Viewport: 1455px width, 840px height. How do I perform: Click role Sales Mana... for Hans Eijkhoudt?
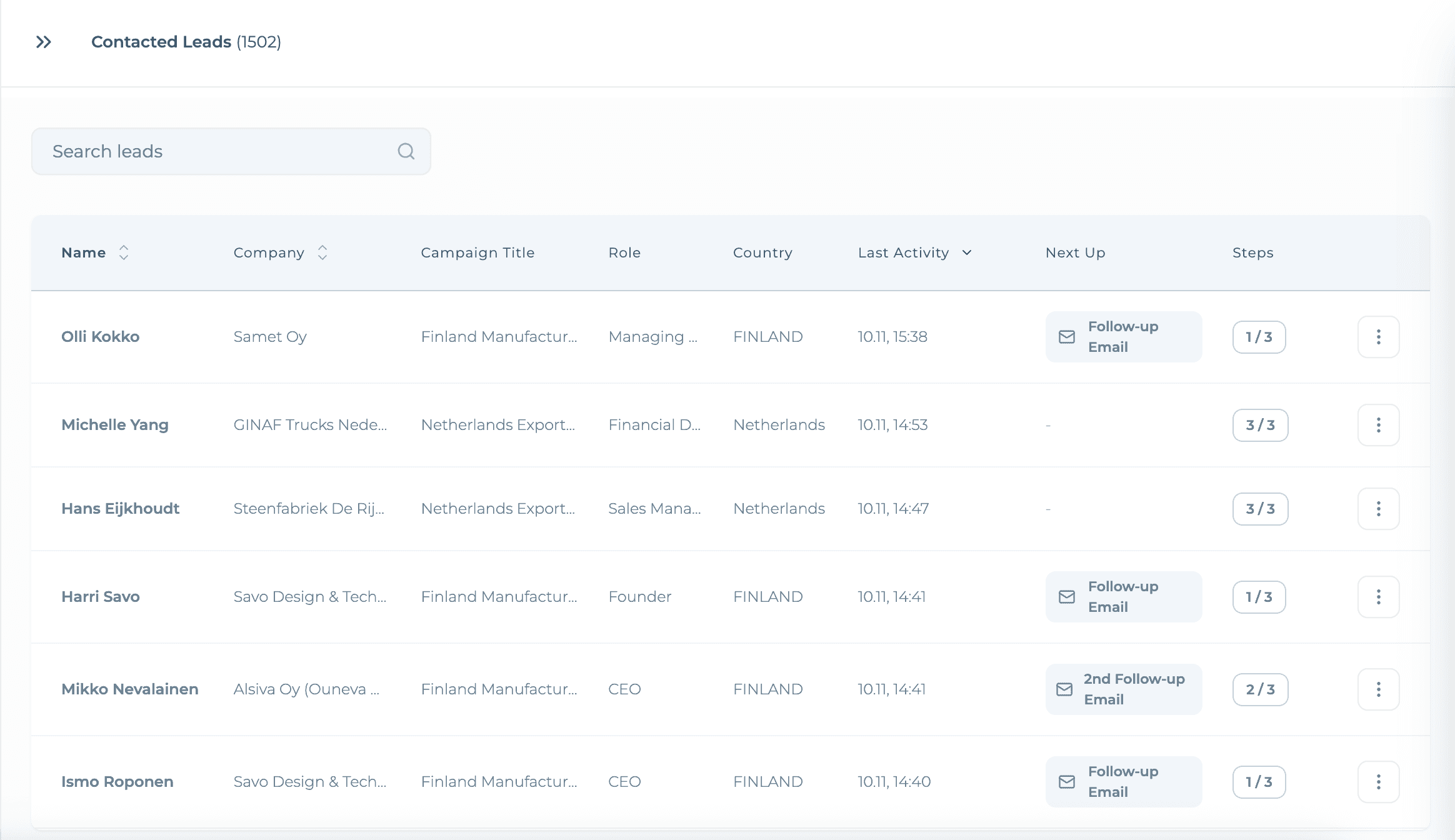tap(654, 509)
